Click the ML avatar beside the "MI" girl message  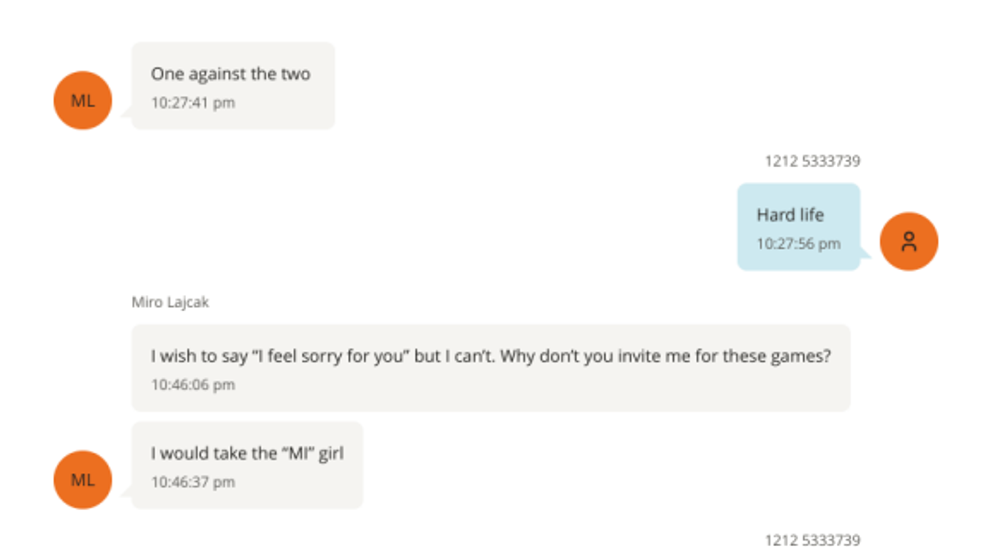(x=82, y=480)
